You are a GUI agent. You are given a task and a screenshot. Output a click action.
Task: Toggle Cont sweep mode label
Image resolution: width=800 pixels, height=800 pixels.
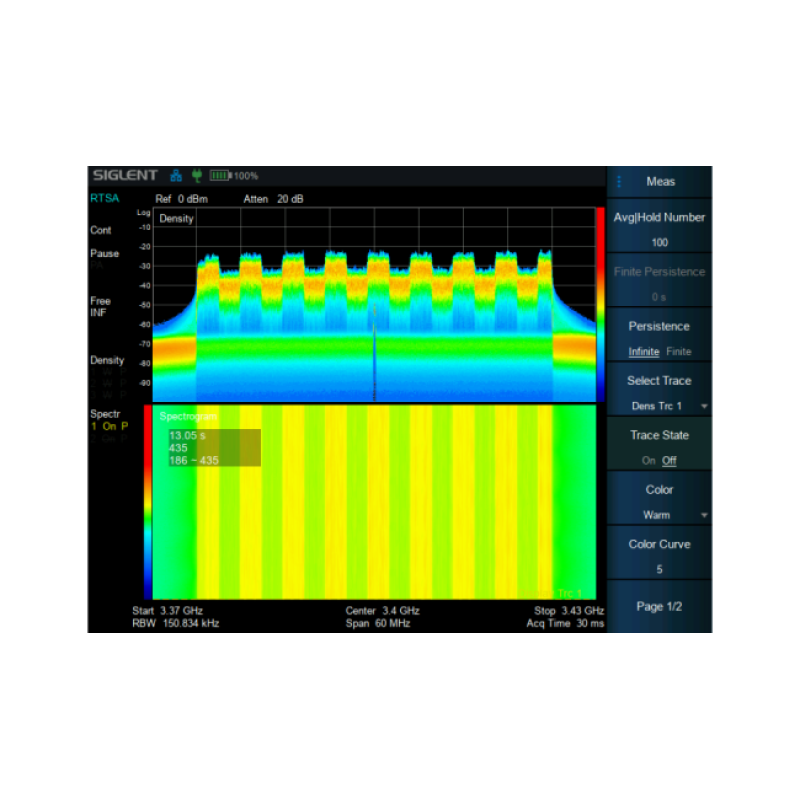(101, 230)
